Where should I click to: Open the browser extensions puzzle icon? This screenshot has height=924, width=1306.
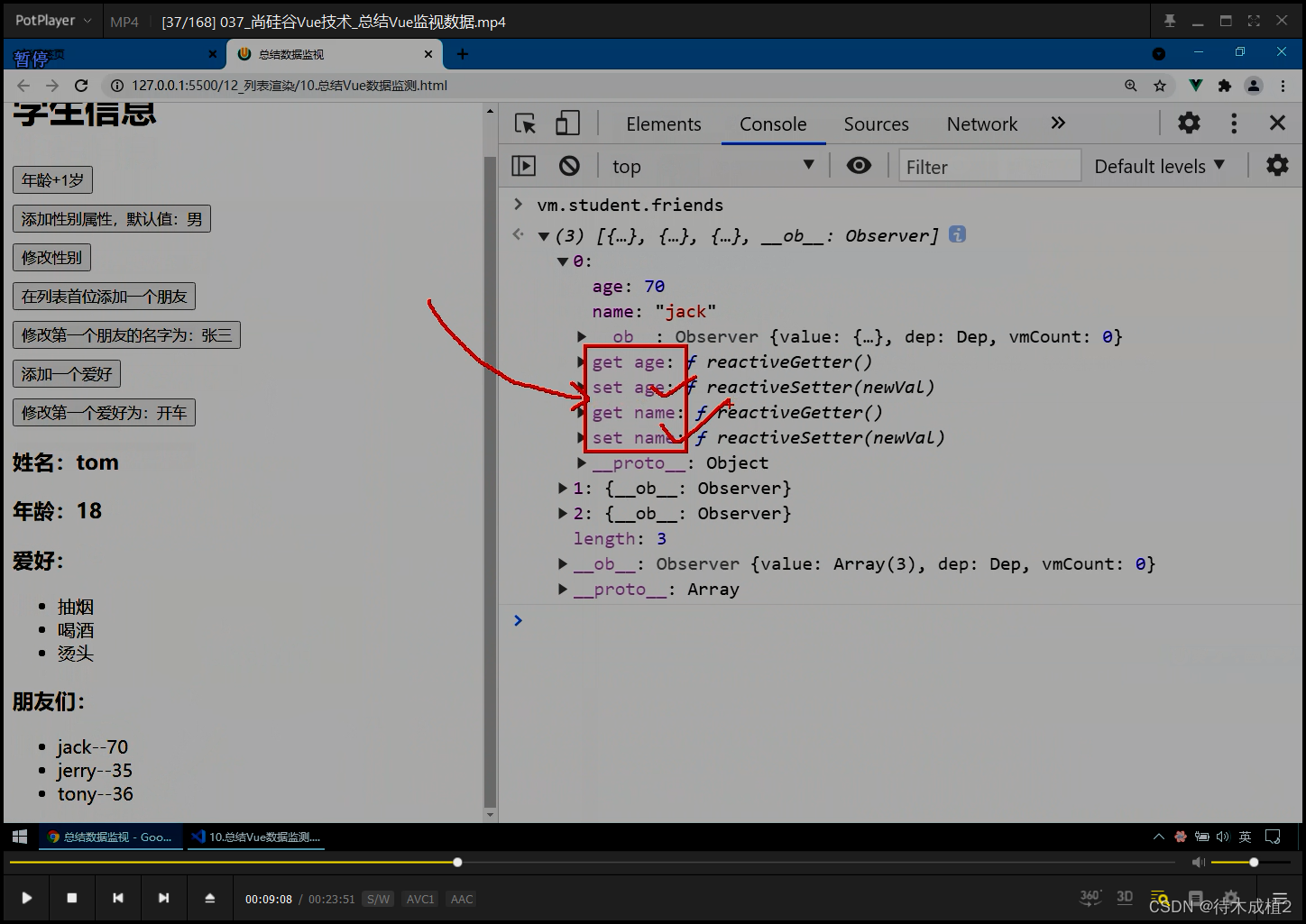pos(1224,86)
